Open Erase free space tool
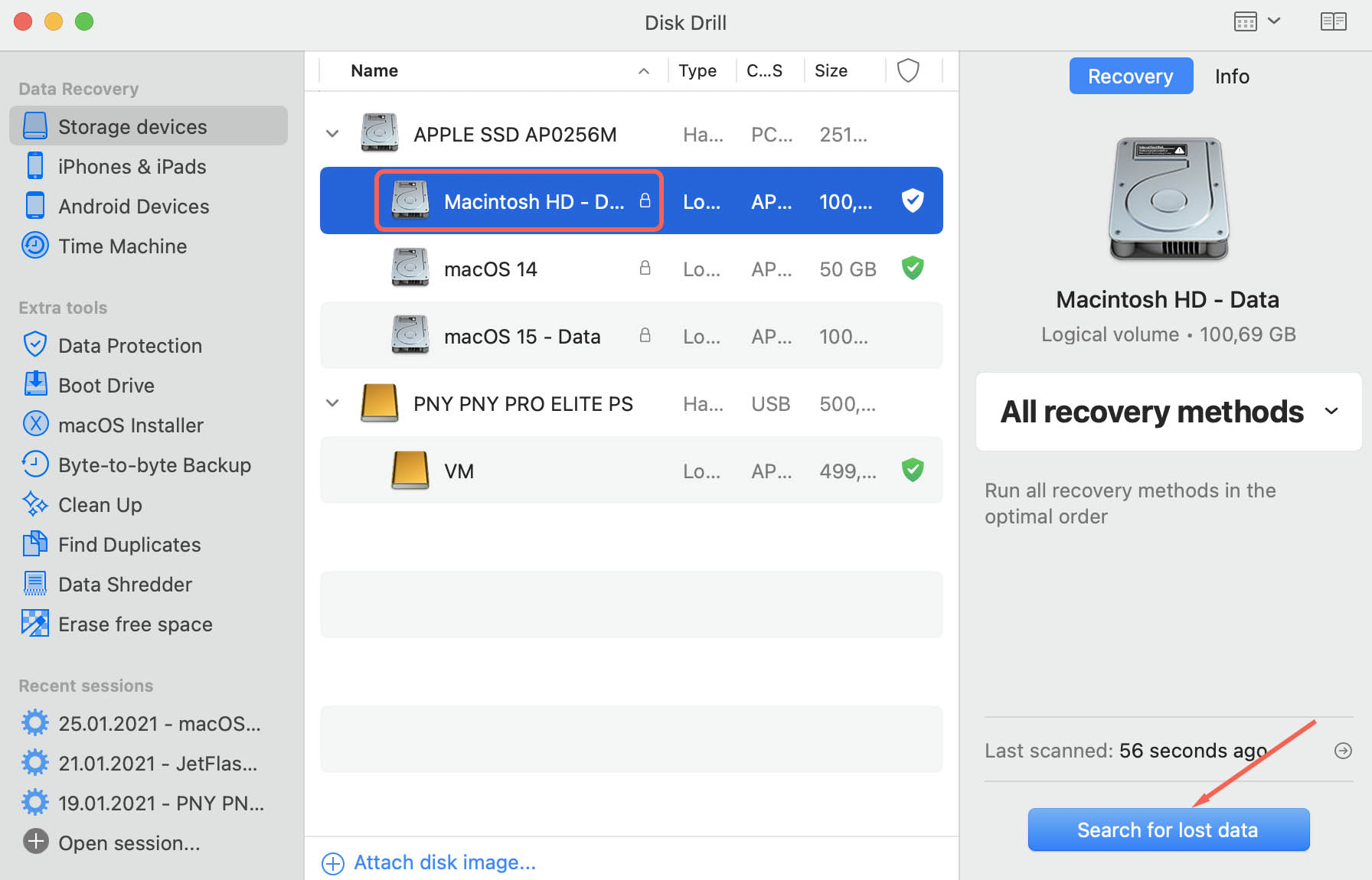The height and width of the screenshot is (880, 1372). coord(136,624)
